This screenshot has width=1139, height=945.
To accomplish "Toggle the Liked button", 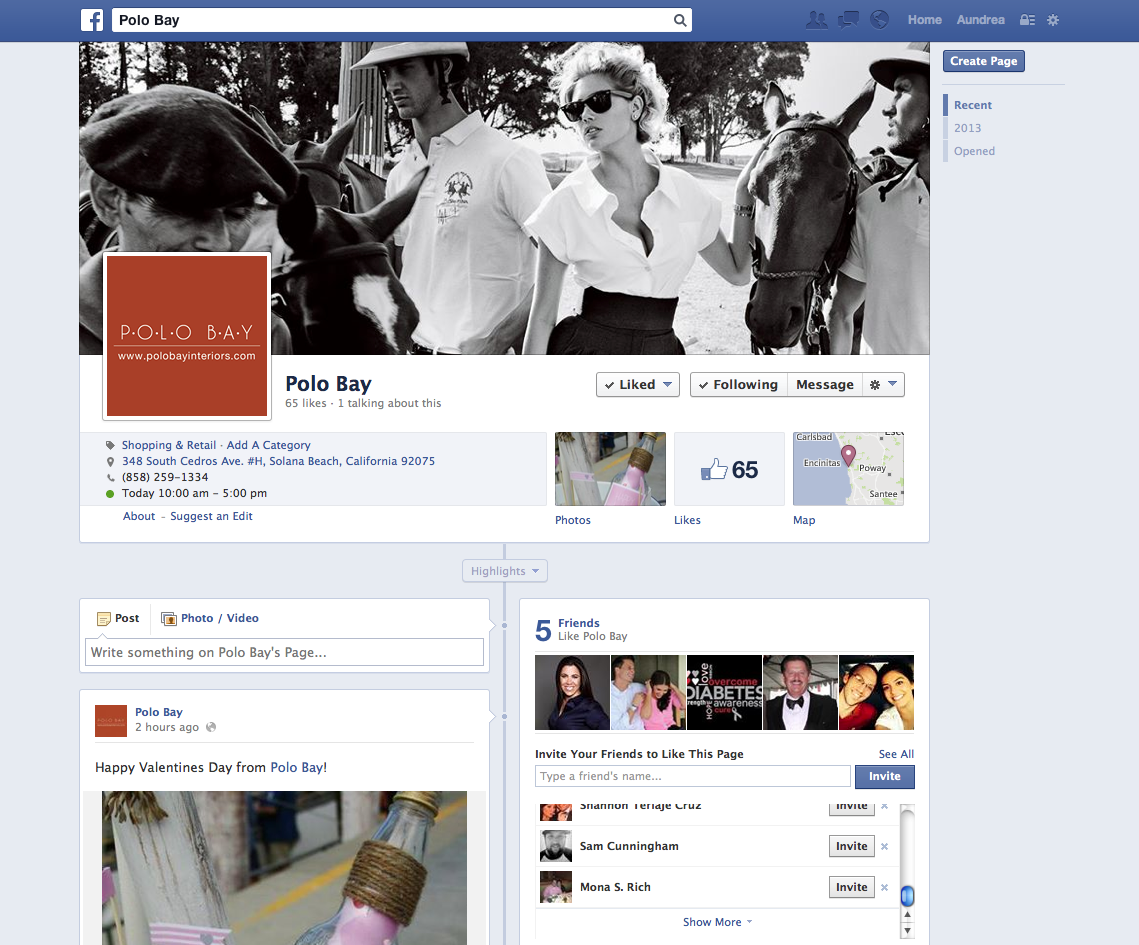I will click(638, 385).
